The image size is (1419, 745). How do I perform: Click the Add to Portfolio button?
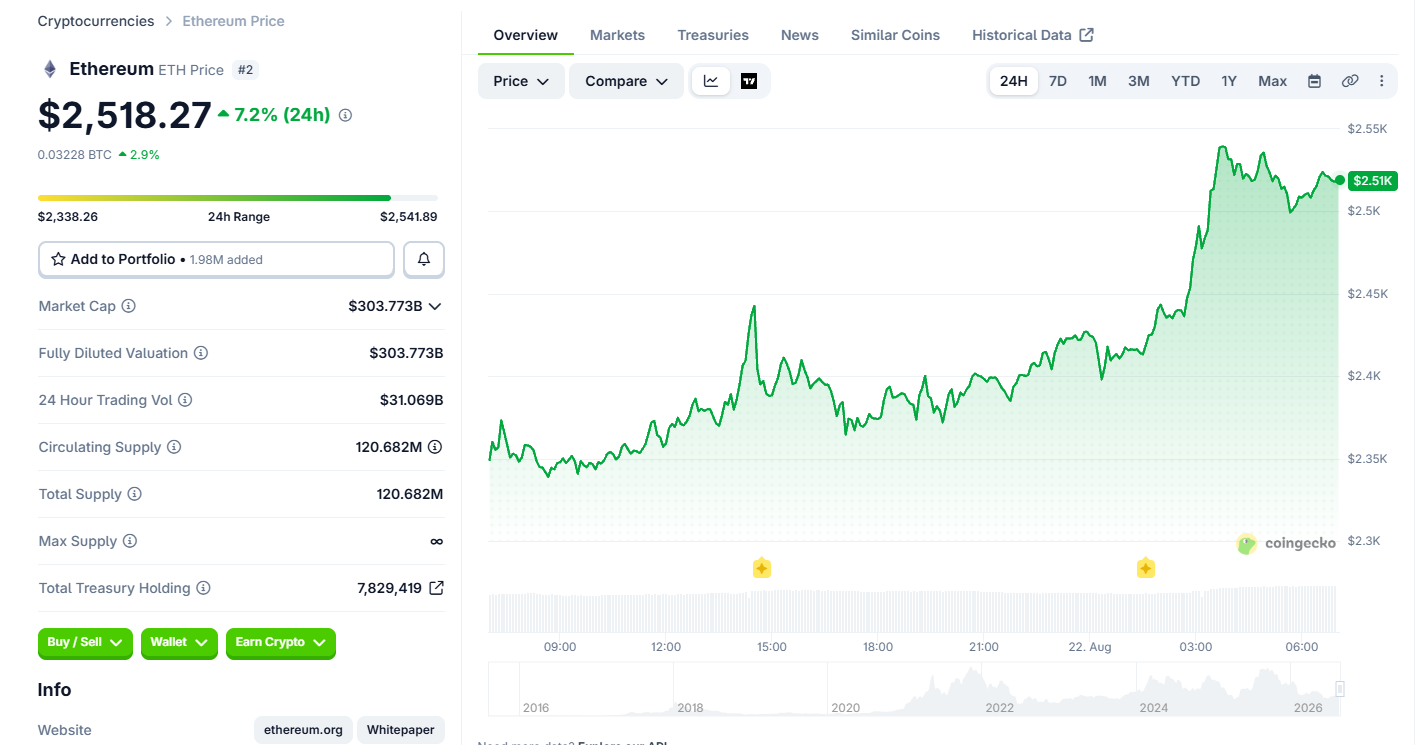tap(217, 259)
